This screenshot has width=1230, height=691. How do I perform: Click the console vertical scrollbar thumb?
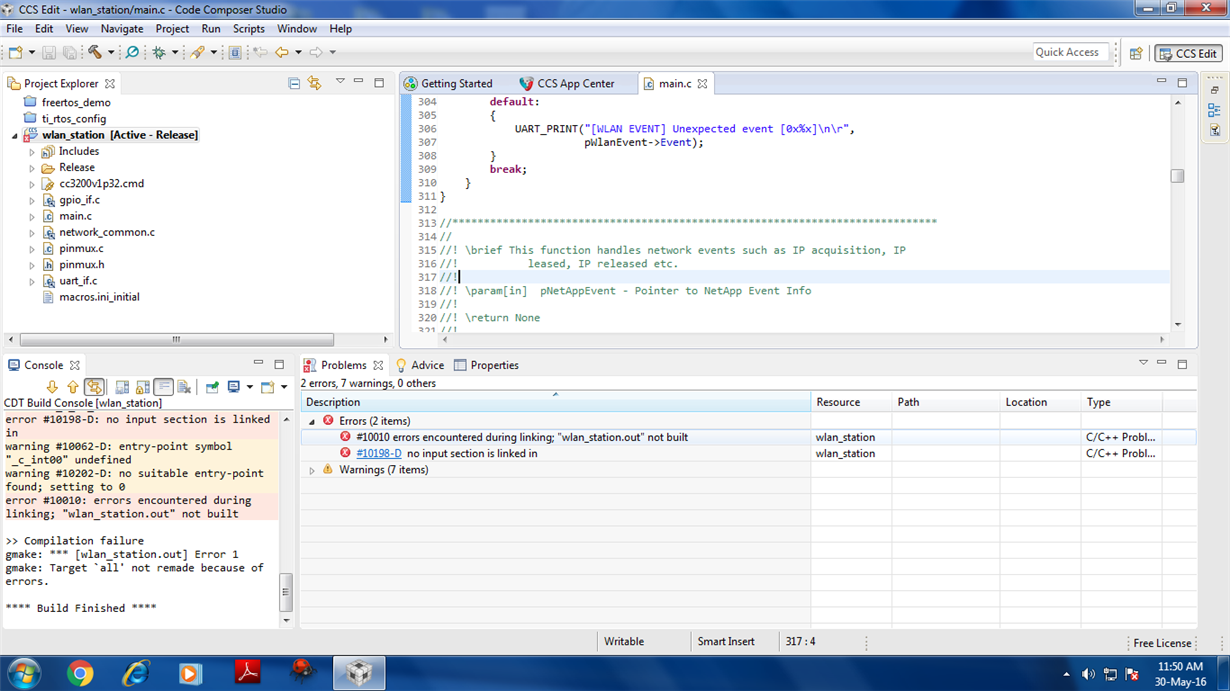[285, 591]
